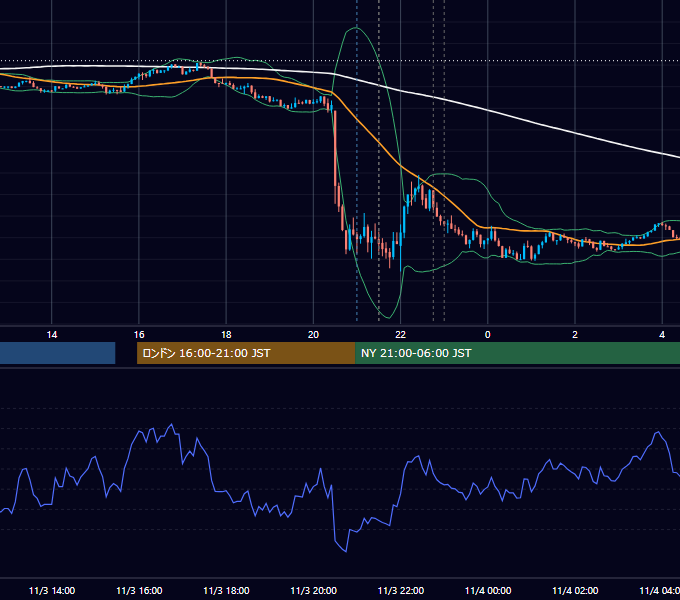Click the NY 21:00-06:00 JST session bar
This screenshot has width=680, height=600.
tap(517, 353)
